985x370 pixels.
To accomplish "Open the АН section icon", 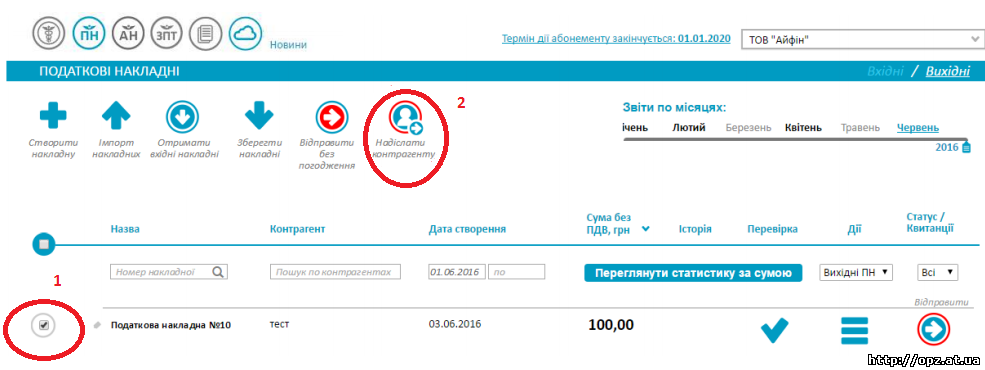I will pyautogui.click(x=128, y=34).
